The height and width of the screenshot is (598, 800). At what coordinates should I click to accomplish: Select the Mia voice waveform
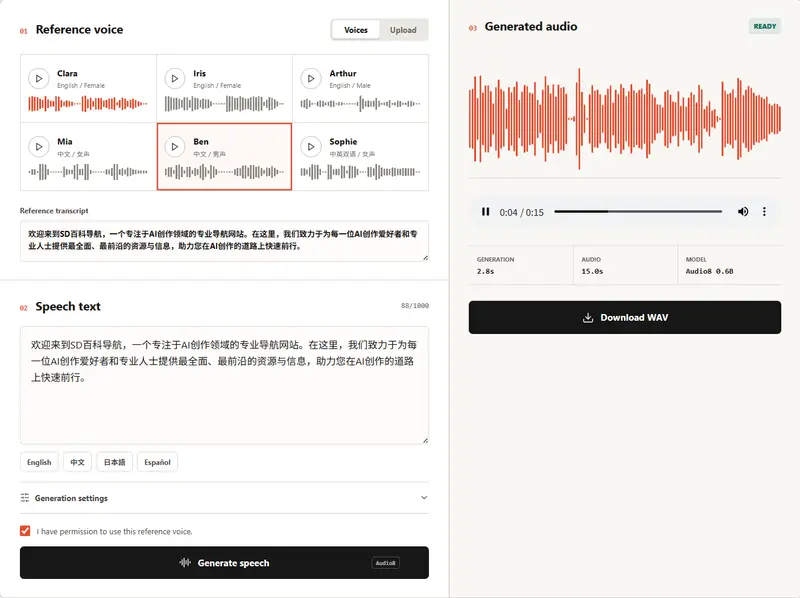coord(88,172)
